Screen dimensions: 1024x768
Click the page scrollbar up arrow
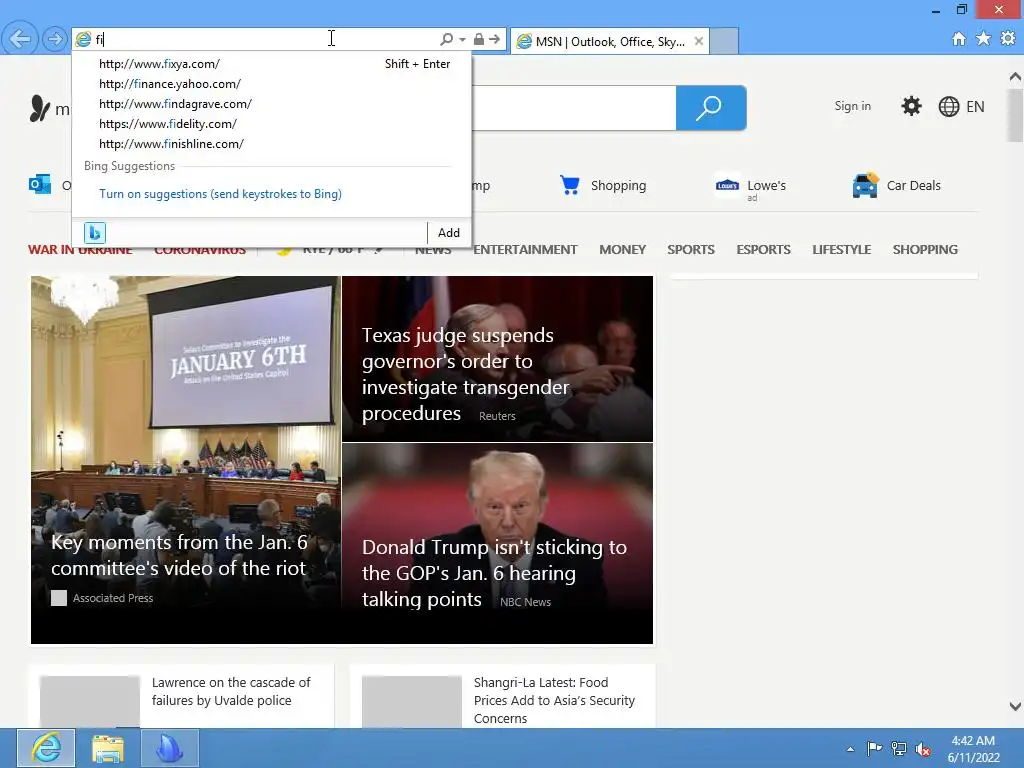coord(1015,76)
